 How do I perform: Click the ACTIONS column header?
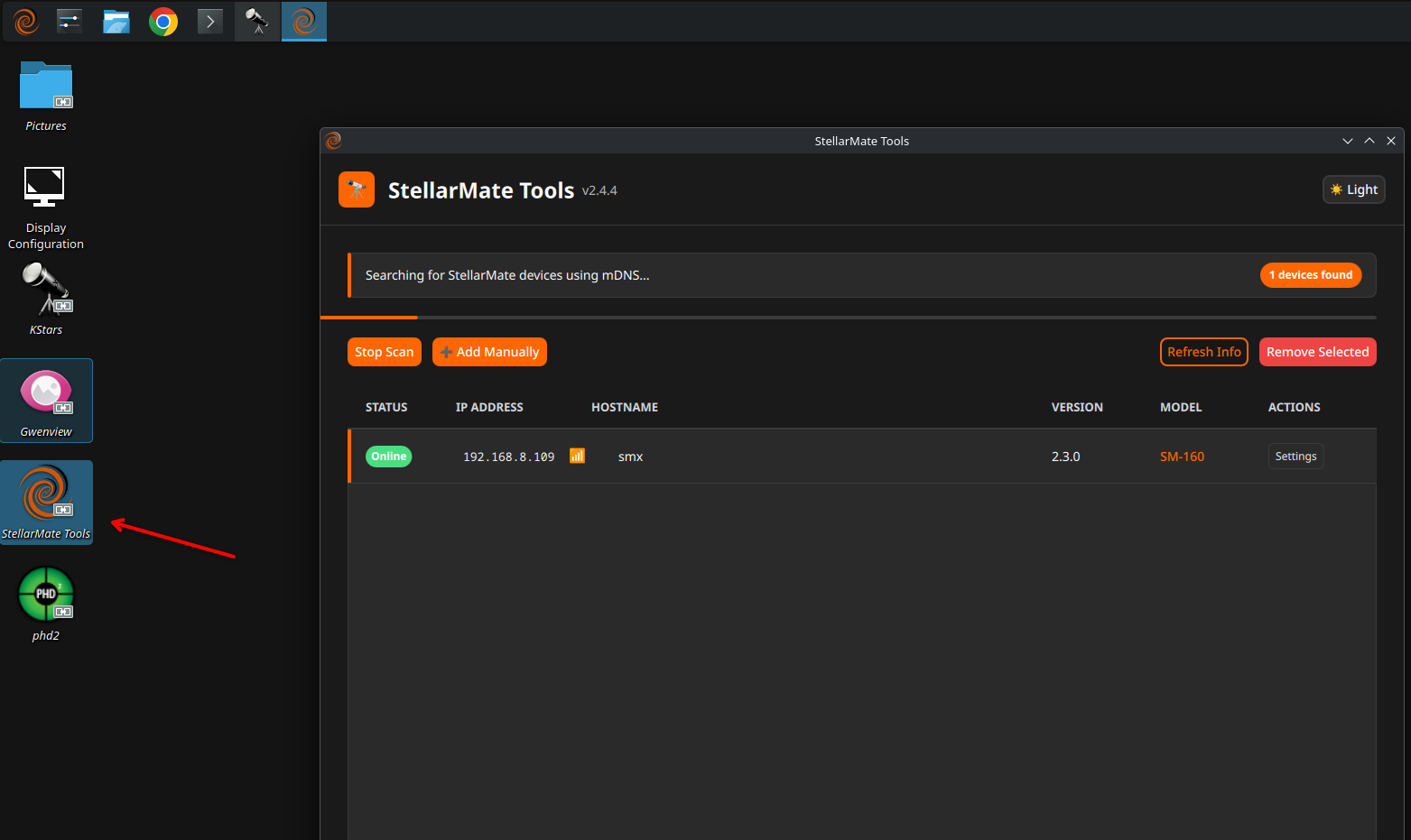click(x=1295, y=407)
